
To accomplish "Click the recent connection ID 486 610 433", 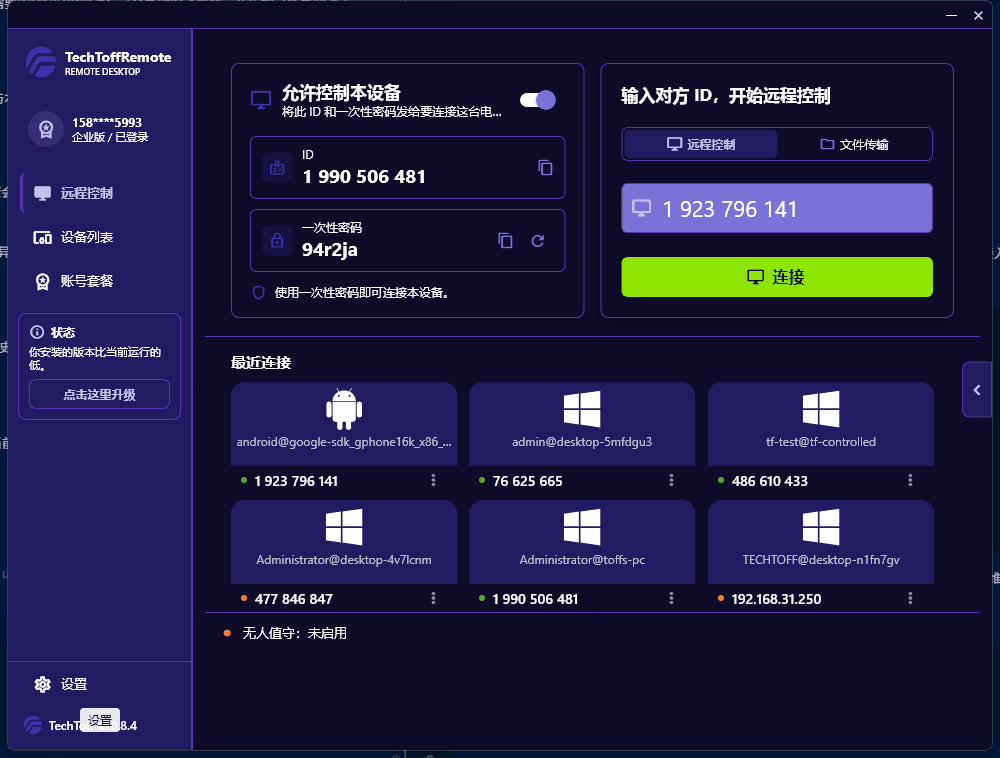I will click(769, 481).
